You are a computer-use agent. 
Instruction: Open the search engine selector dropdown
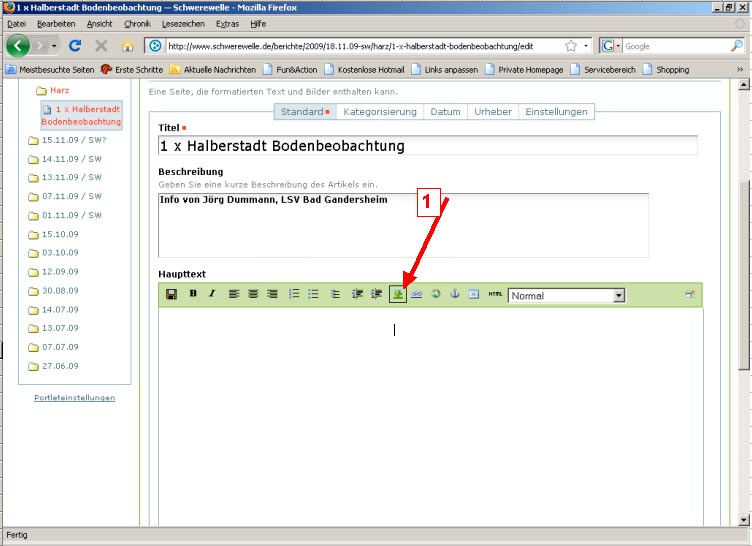click(612, 46)
